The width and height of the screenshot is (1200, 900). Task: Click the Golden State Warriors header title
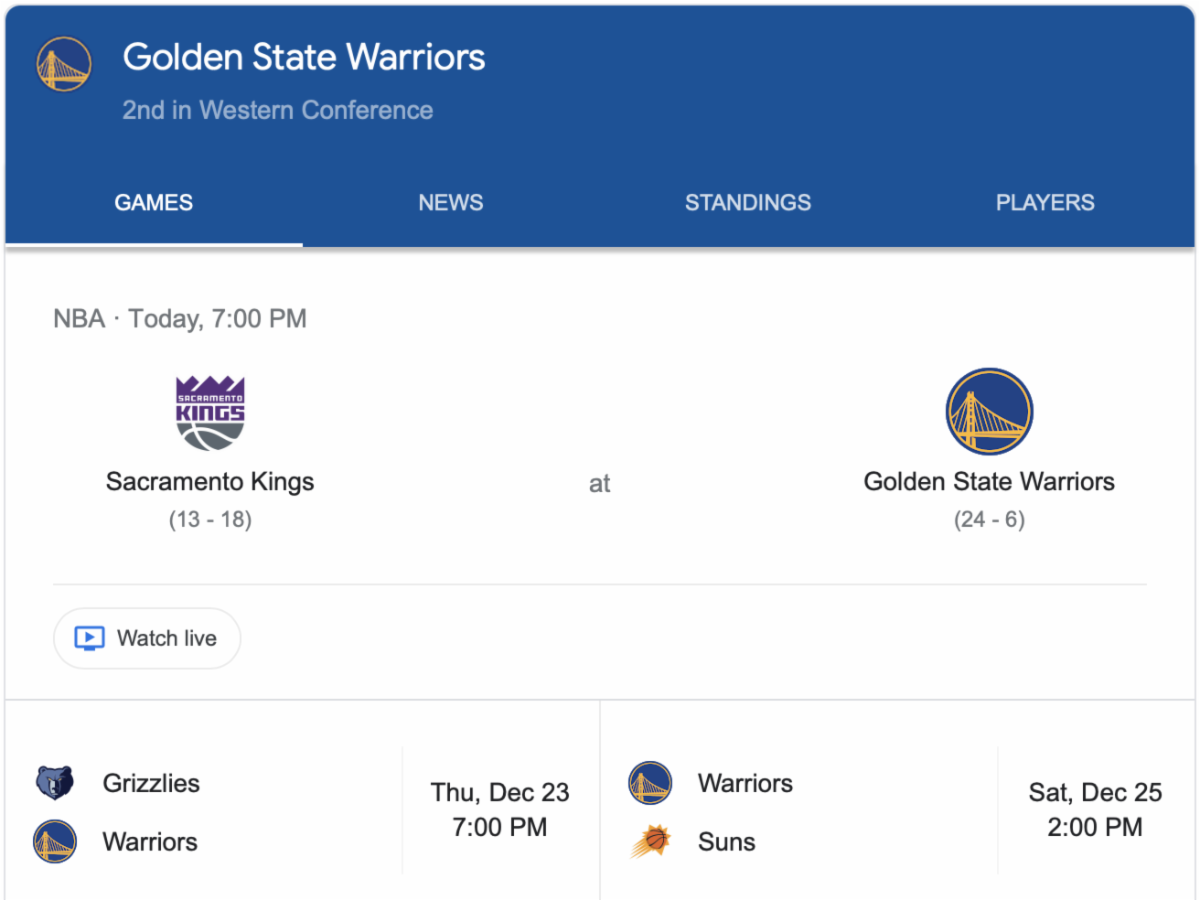coord(304,57)
